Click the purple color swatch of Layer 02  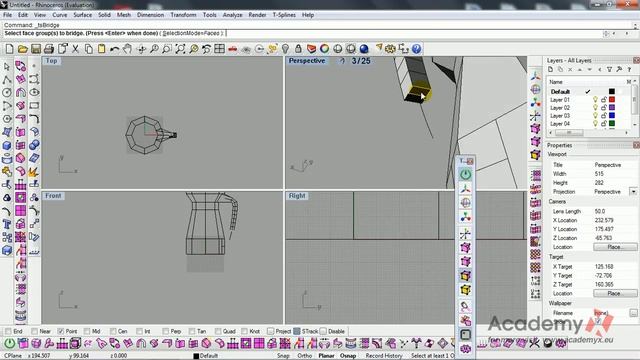coord(612,108)
